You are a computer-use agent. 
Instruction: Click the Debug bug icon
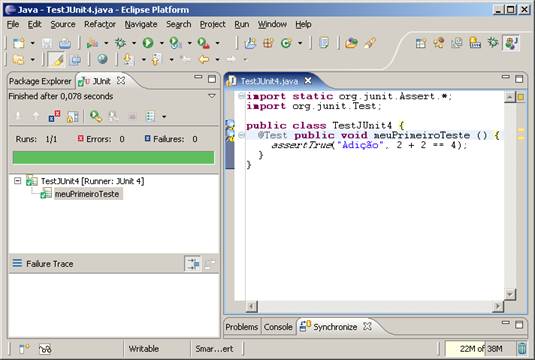(120, 43)
